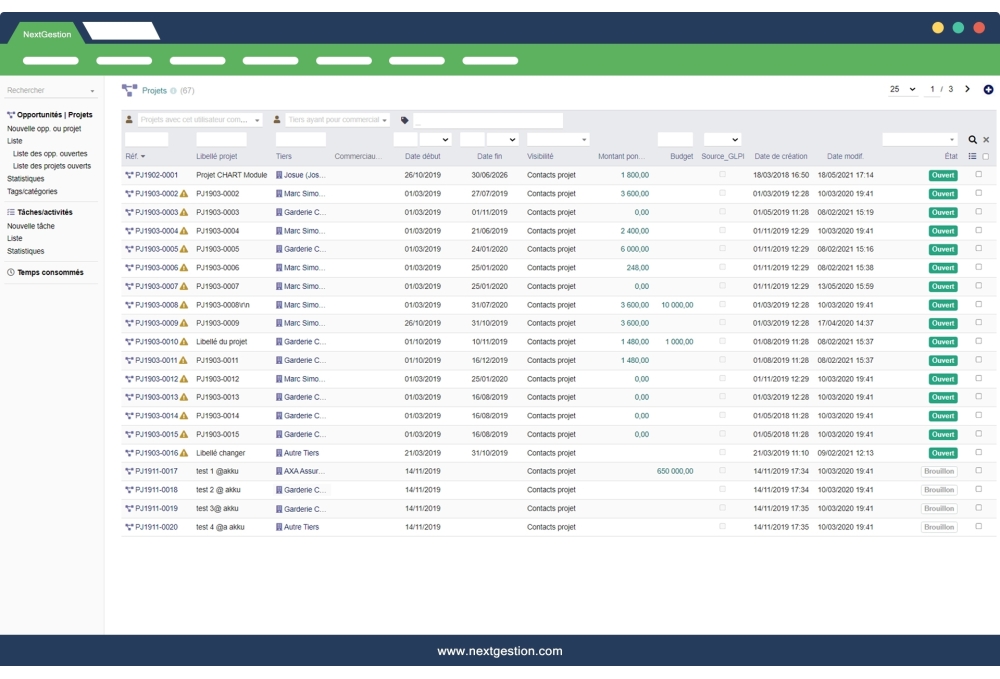The image size is (1000, 679).
Task: Expand the Date début filter chevron
Action: click(x=446, y=139)
